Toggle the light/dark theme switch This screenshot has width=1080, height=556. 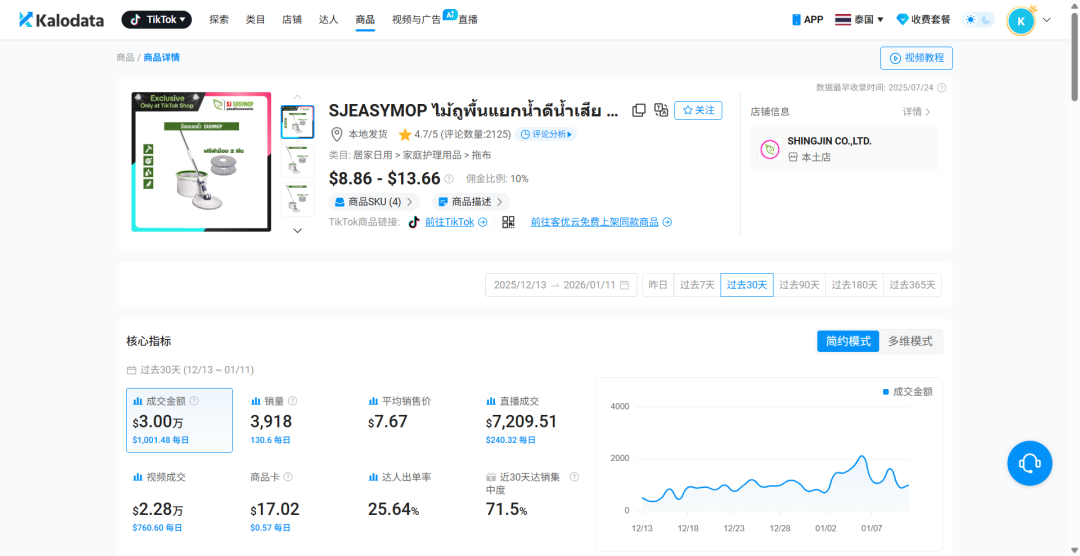(978, 20)
